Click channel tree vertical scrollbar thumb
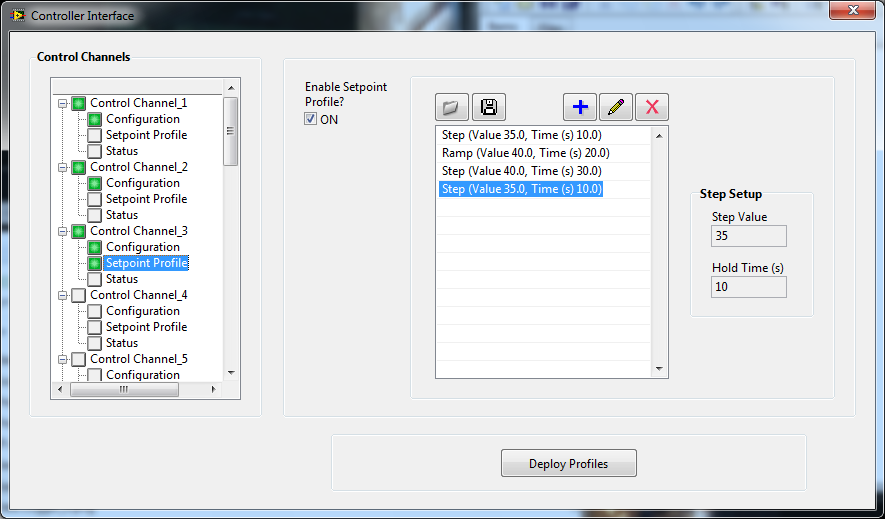Image resolution: width=885 pixels, height=519 pixels. [x=231, y=131]
